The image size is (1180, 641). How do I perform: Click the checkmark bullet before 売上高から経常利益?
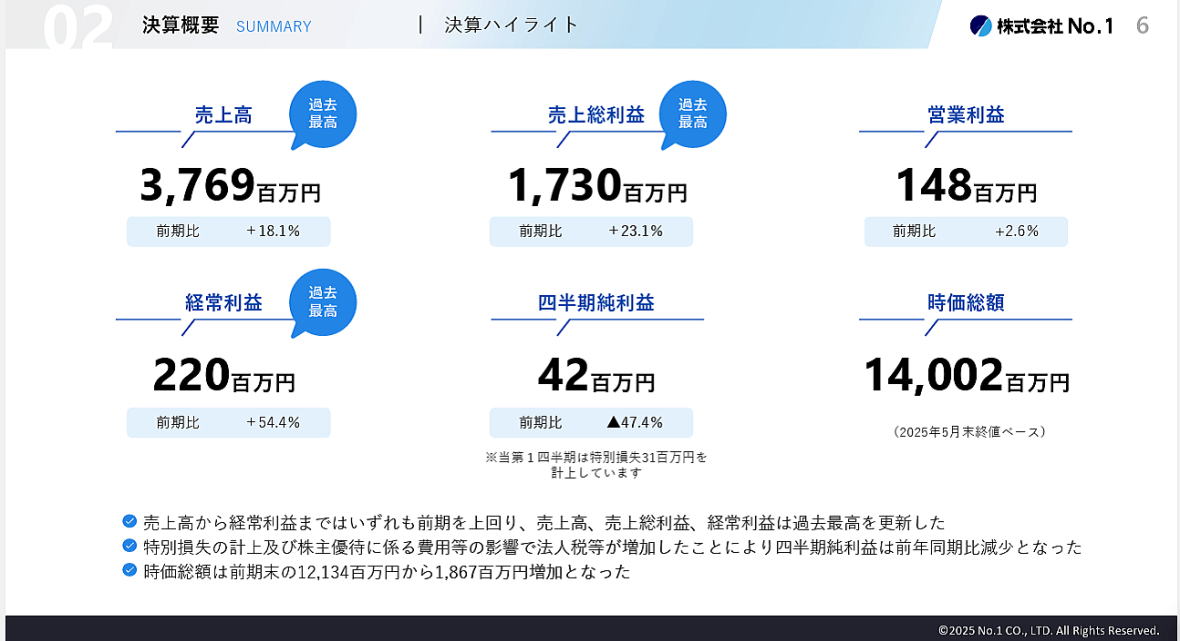coord(129,521)
